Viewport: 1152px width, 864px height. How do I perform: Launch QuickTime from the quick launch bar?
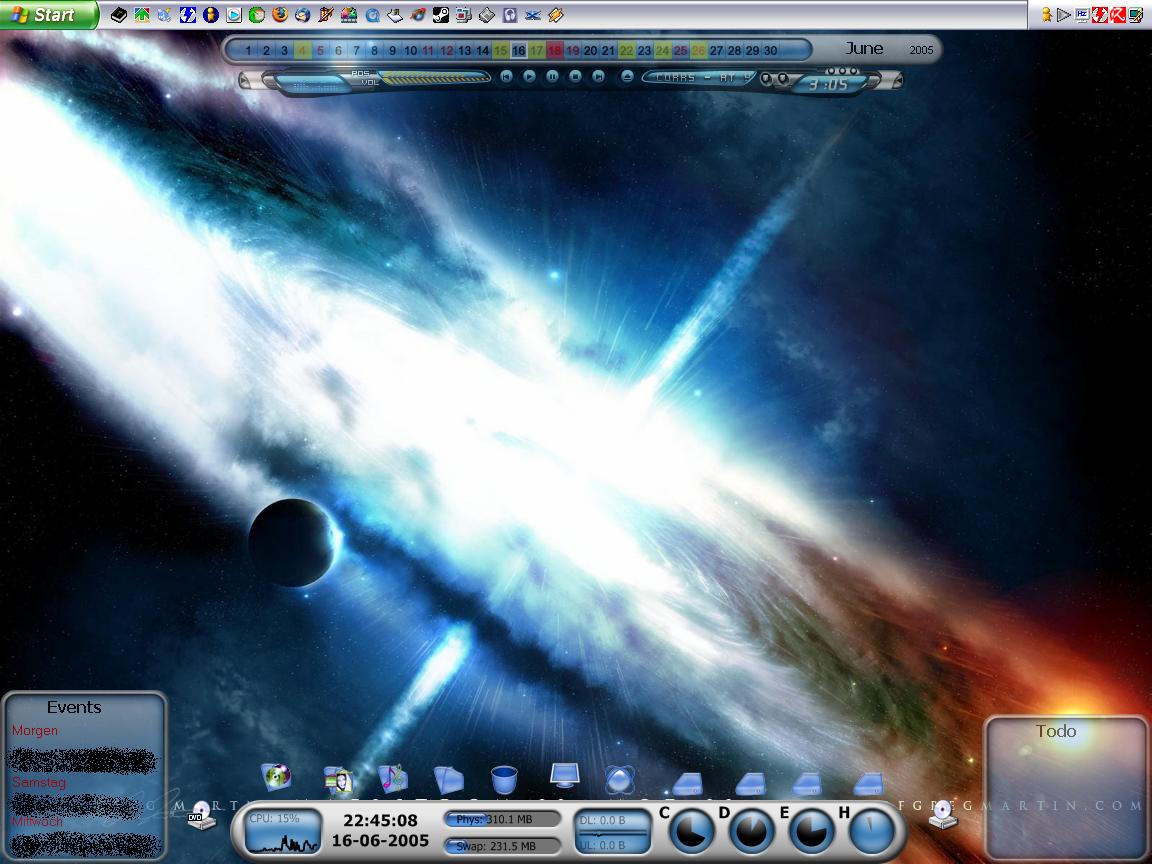[x=372, y=15]
